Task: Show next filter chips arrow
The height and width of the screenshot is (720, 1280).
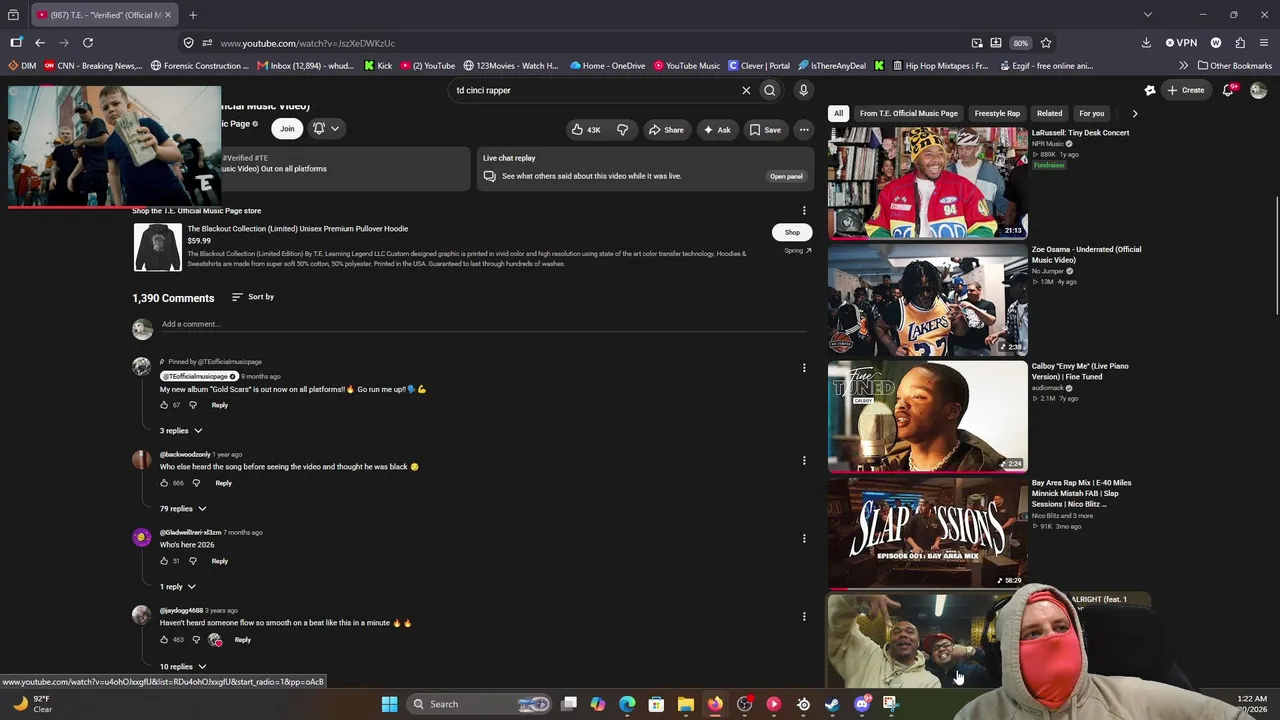Action: 1134,113
